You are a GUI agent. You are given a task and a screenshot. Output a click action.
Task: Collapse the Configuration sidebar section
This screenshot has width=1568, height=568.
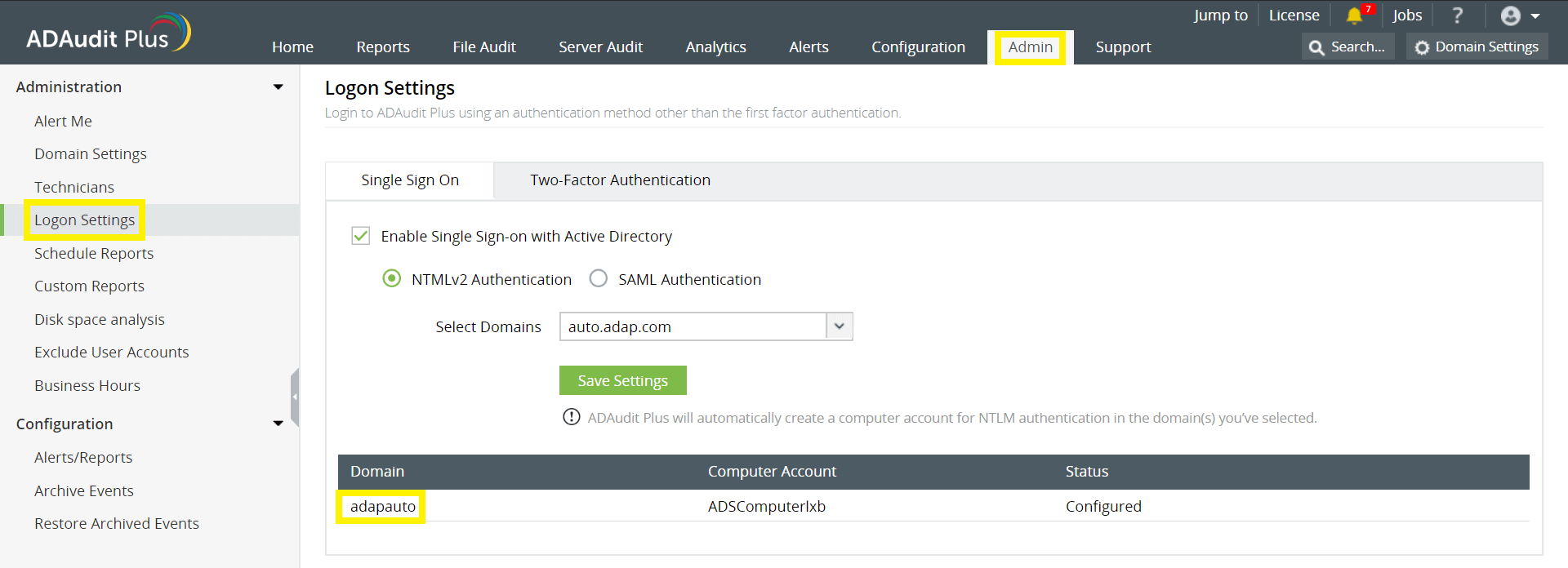(x=278, y=424)
